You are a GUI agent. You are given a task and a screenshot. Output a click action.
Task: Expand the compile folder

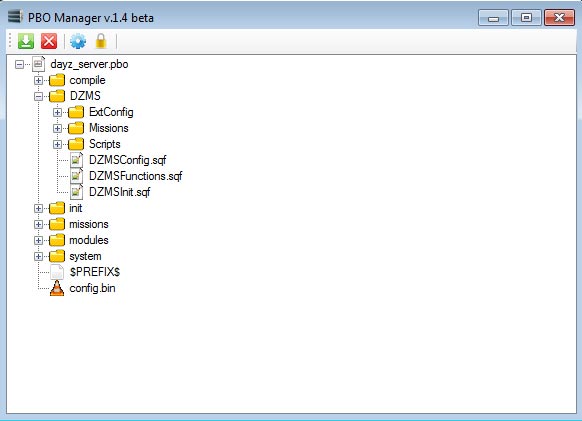[38, 80]
